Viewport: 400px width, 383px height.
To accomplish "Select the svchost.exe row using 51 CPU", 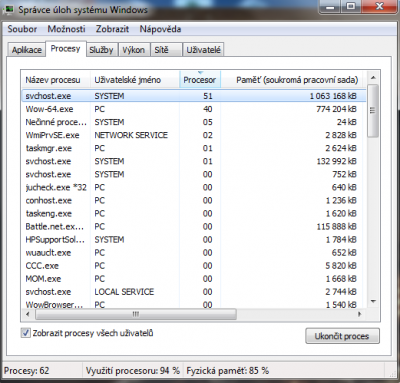I will click(194, 96).
